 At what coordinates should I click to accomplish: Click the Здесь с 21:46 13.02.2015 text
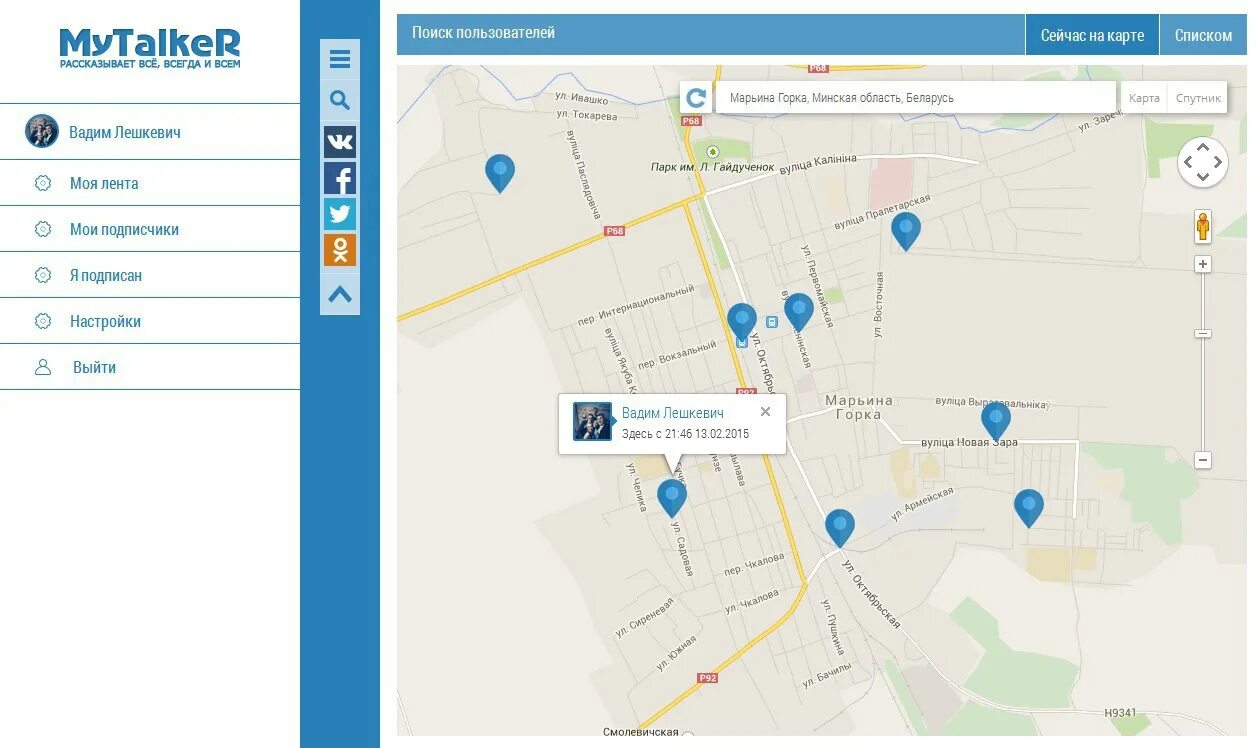(685, 434)
